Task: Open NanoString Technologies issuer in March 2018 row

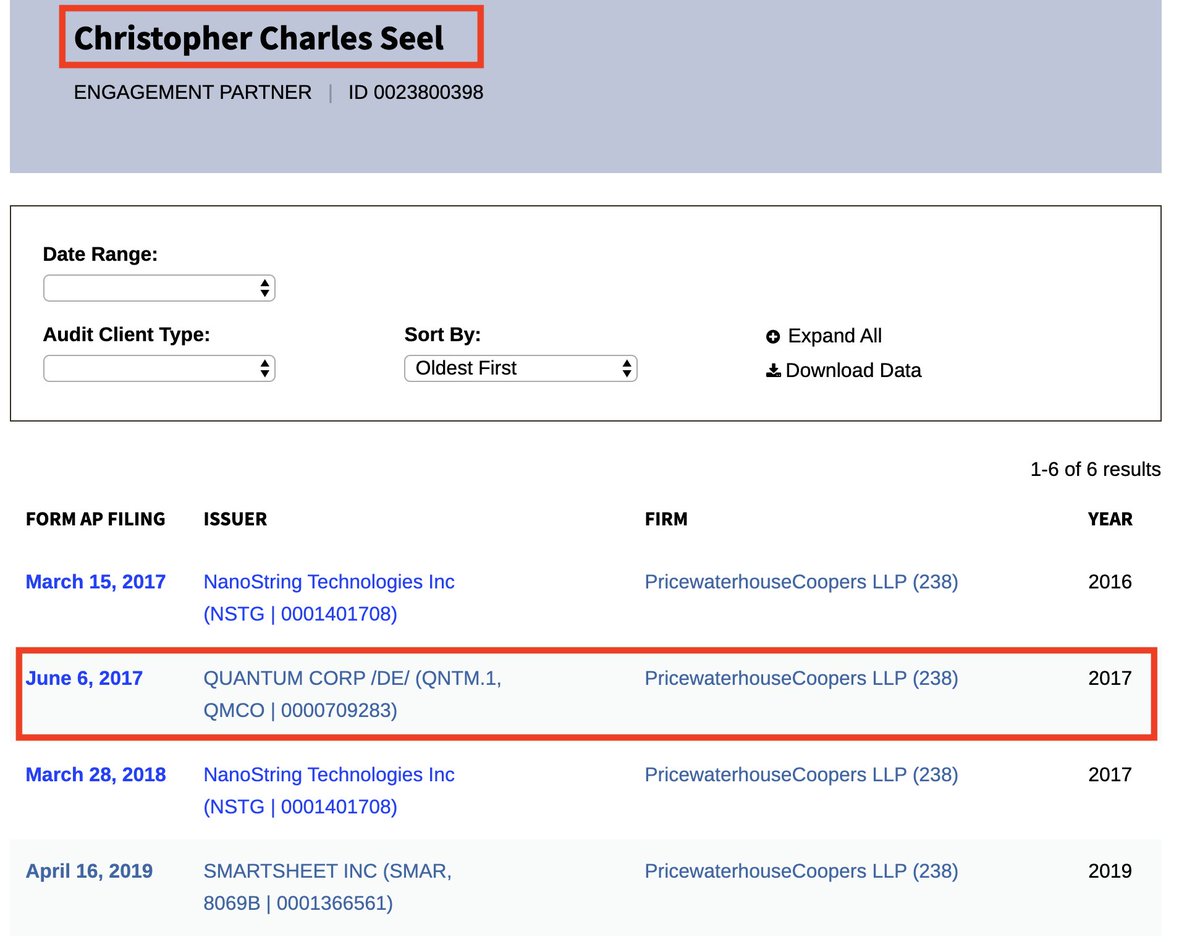Action: pos(329,790)
